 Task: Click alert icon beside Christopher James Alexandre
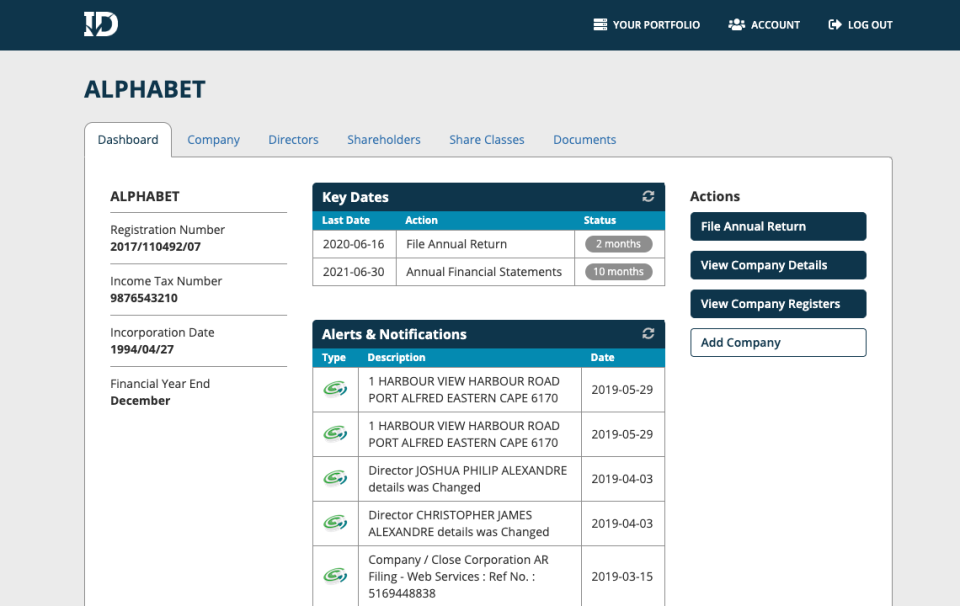coord(335,523)
